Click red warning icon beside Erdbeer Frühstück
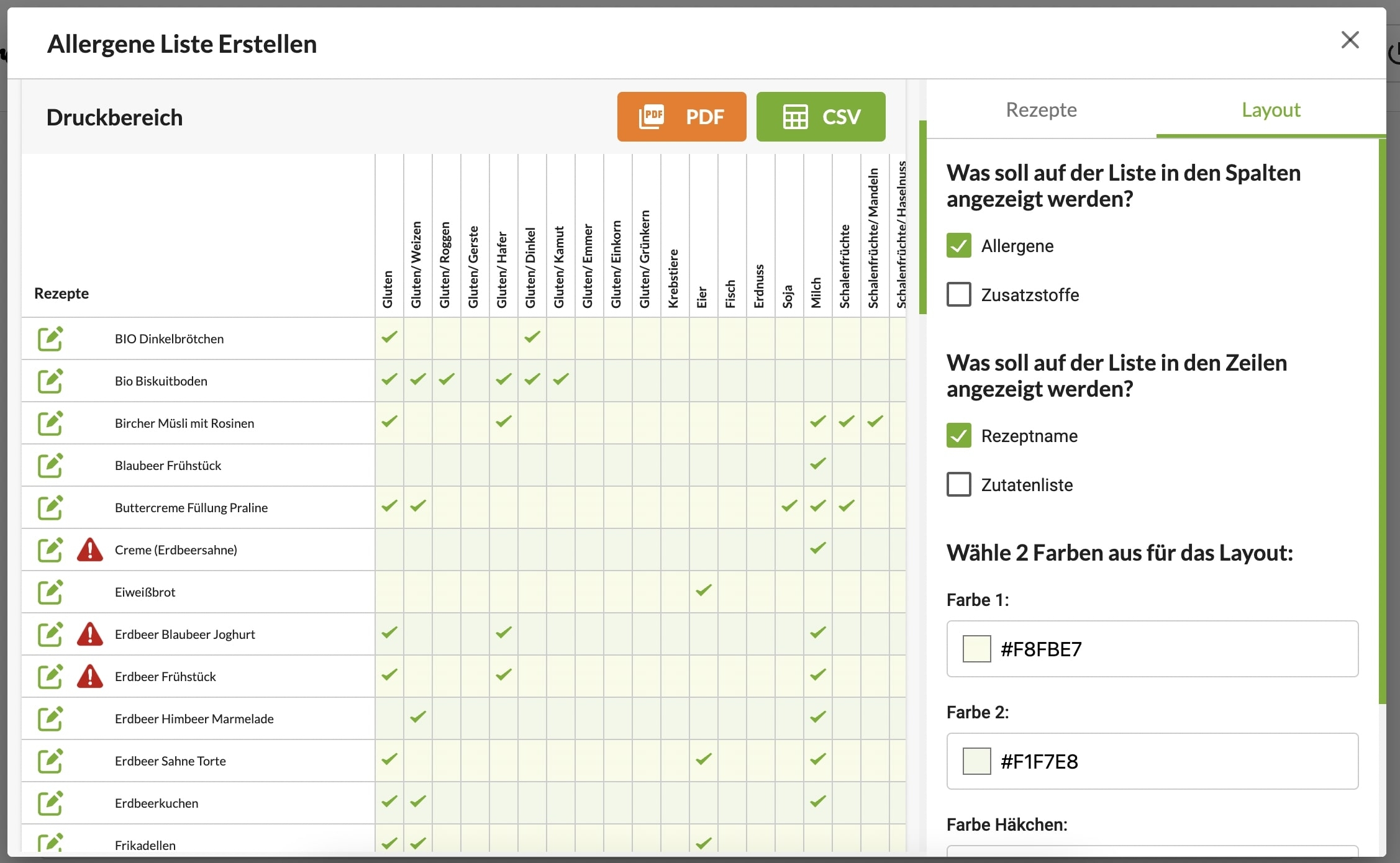The height and width of the screenshot is (863, 1400). click(x=90, y=677)
